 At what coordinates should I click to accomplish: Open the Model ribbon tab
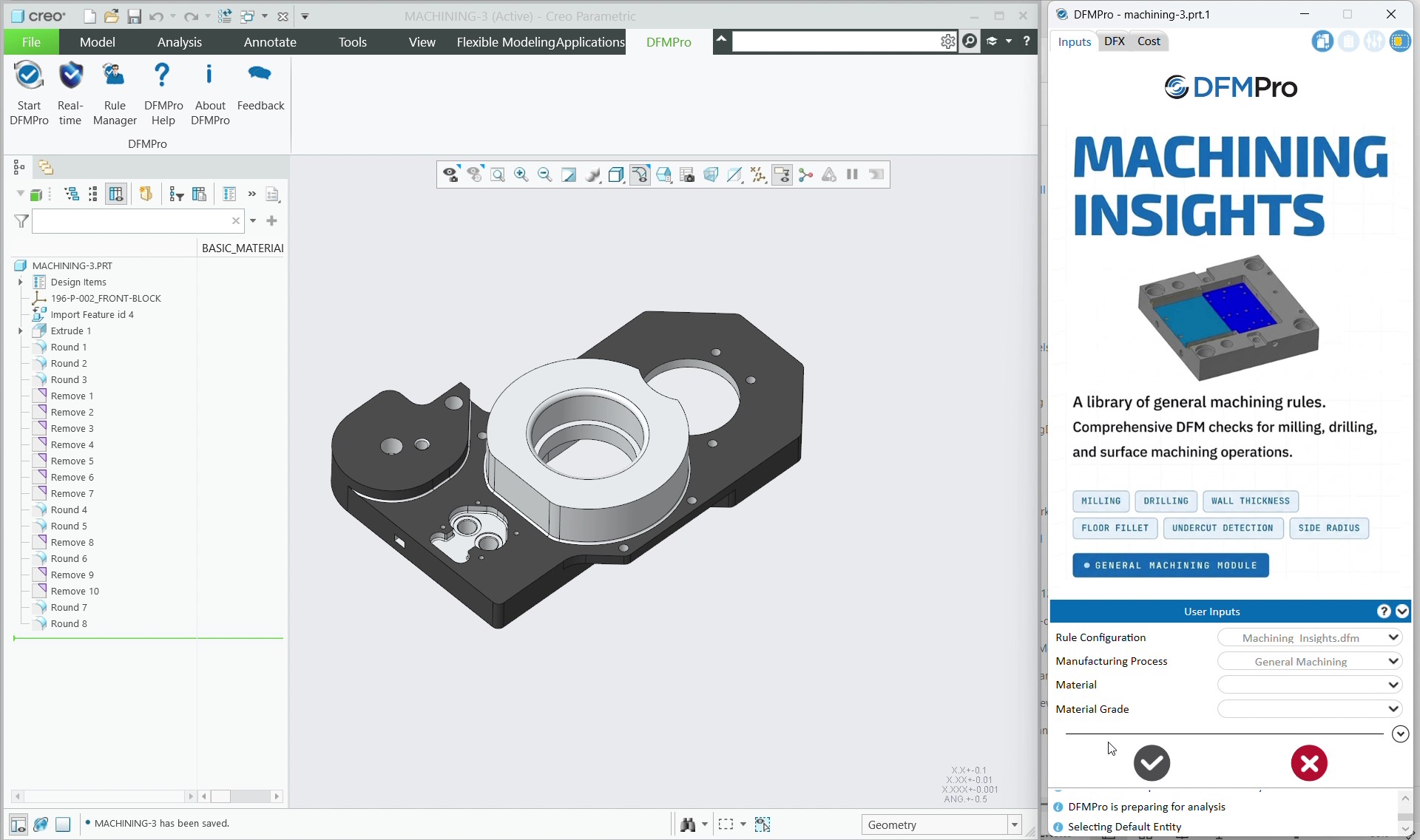[98, 42]
